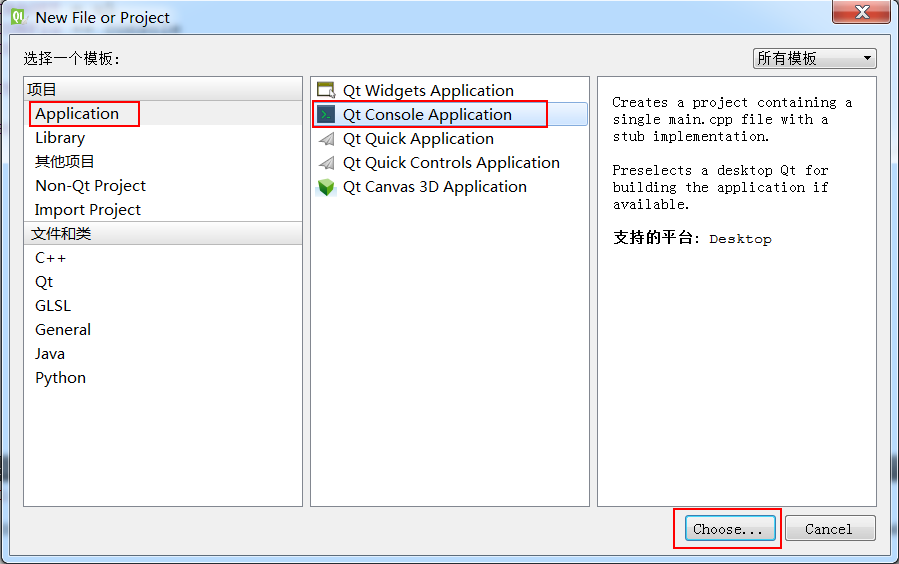Select the General files category
Image resolution: width=899 pixels, height=564 pixels.
click(163, 330)
